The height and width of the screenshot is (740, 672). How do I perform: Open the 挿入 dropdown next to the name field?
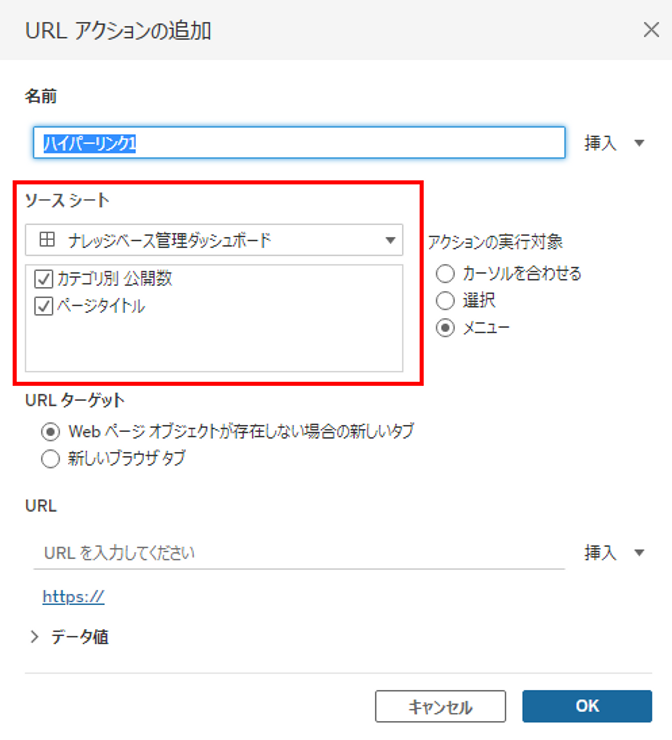coord(614,143)
